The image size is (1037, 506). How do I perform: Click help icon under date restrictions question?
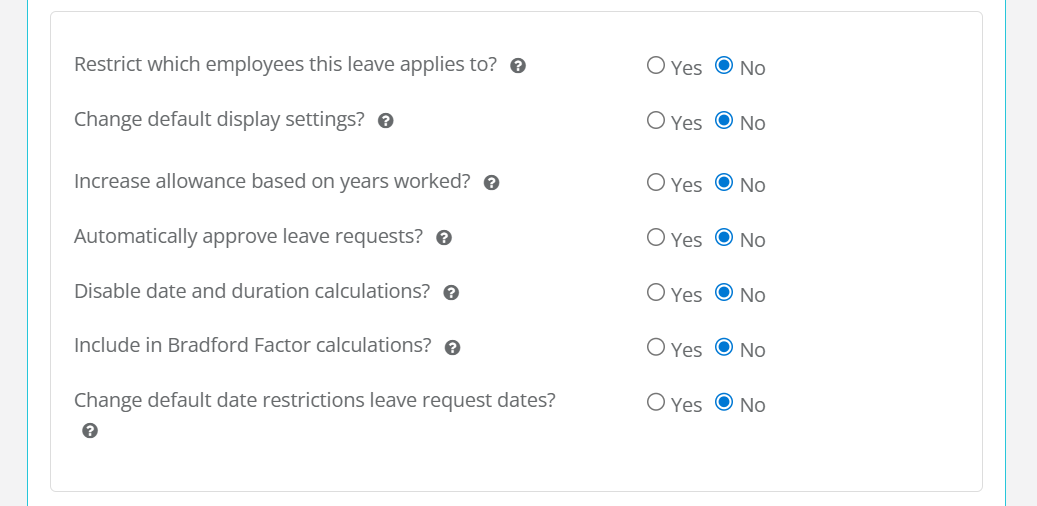(x=90, y=431)
